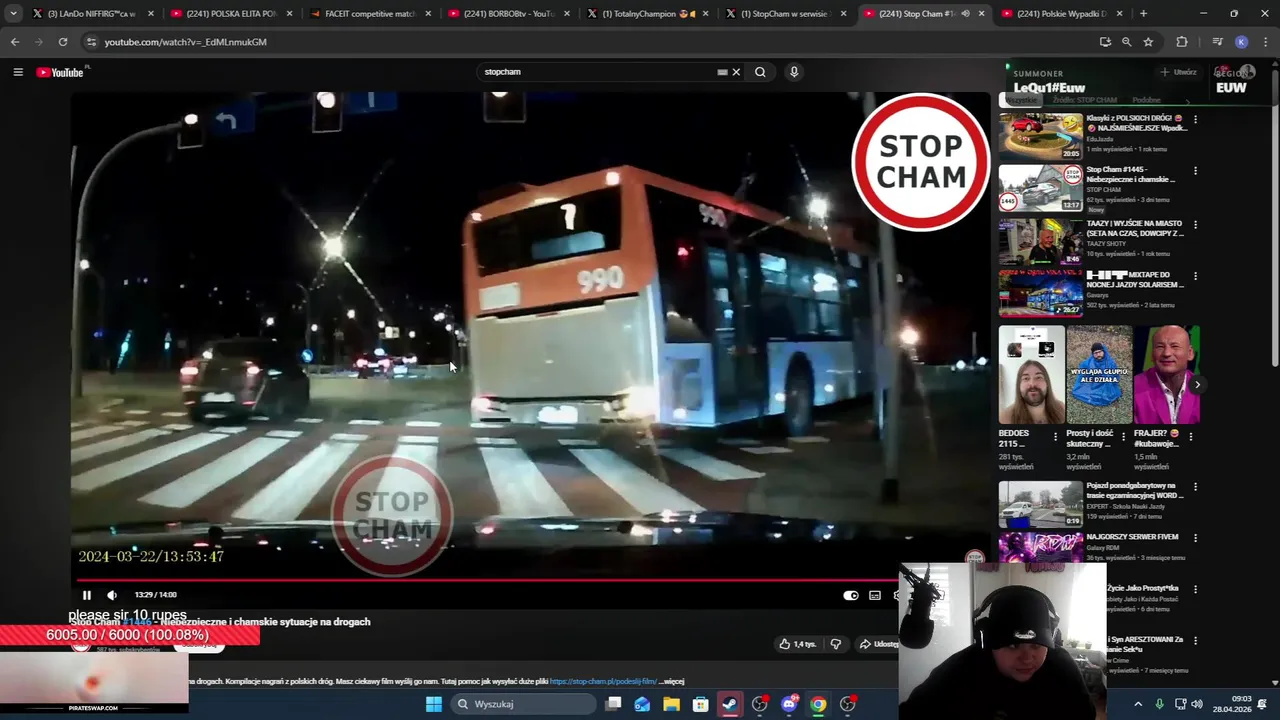1280x720 pixels.
Task: Open the BEDOES 2115 short thumbnail
Action: (x=1031, y=375)
